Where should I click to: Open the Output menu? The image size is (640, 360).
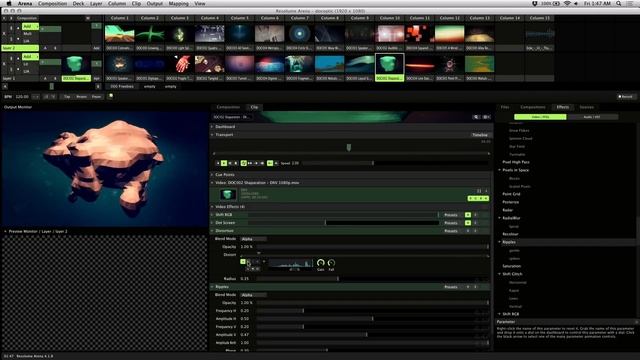[x=155, y=4]
